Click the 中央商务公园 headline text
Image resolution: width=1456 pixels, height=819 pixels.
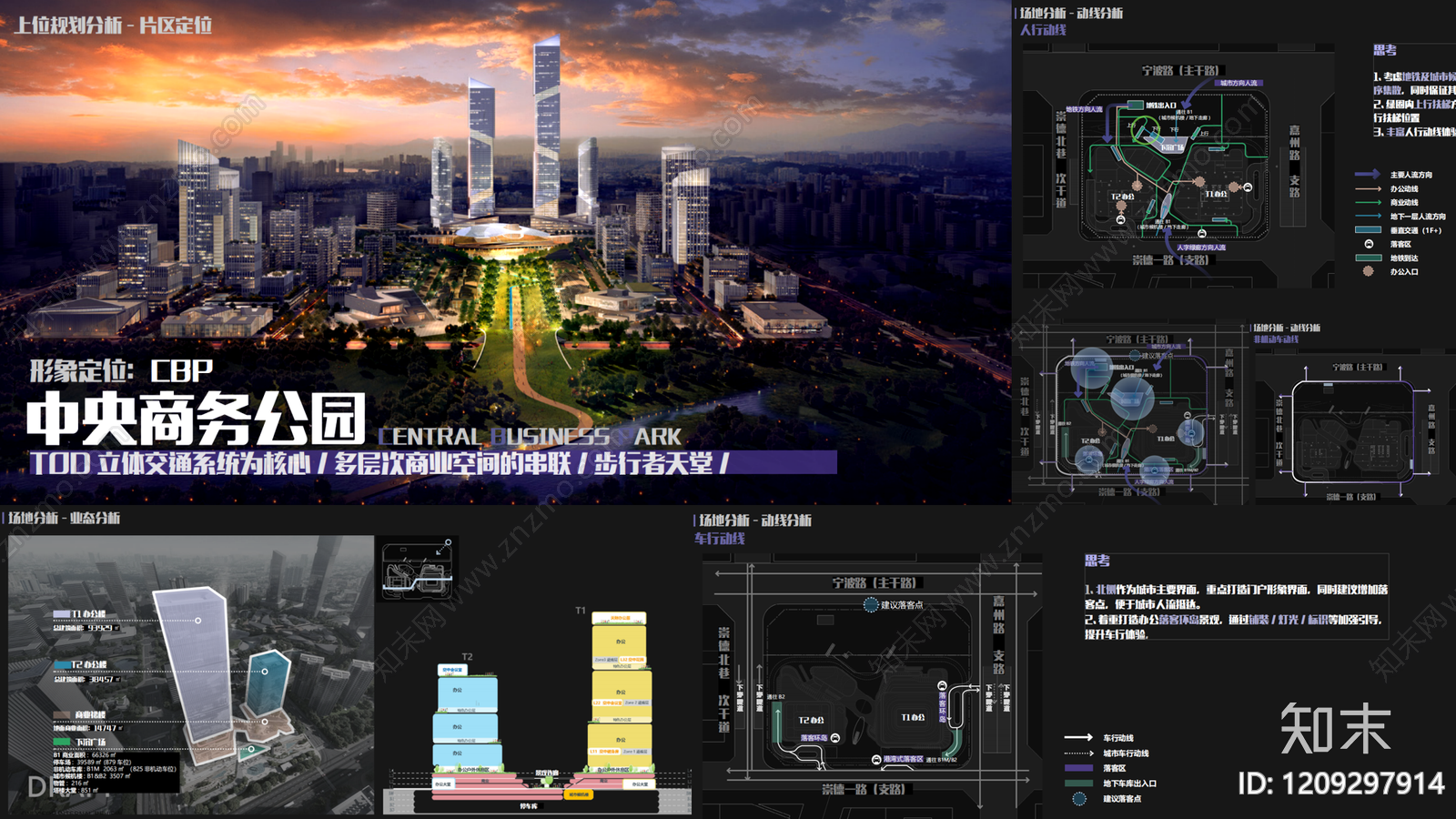[x=197, y=420]
